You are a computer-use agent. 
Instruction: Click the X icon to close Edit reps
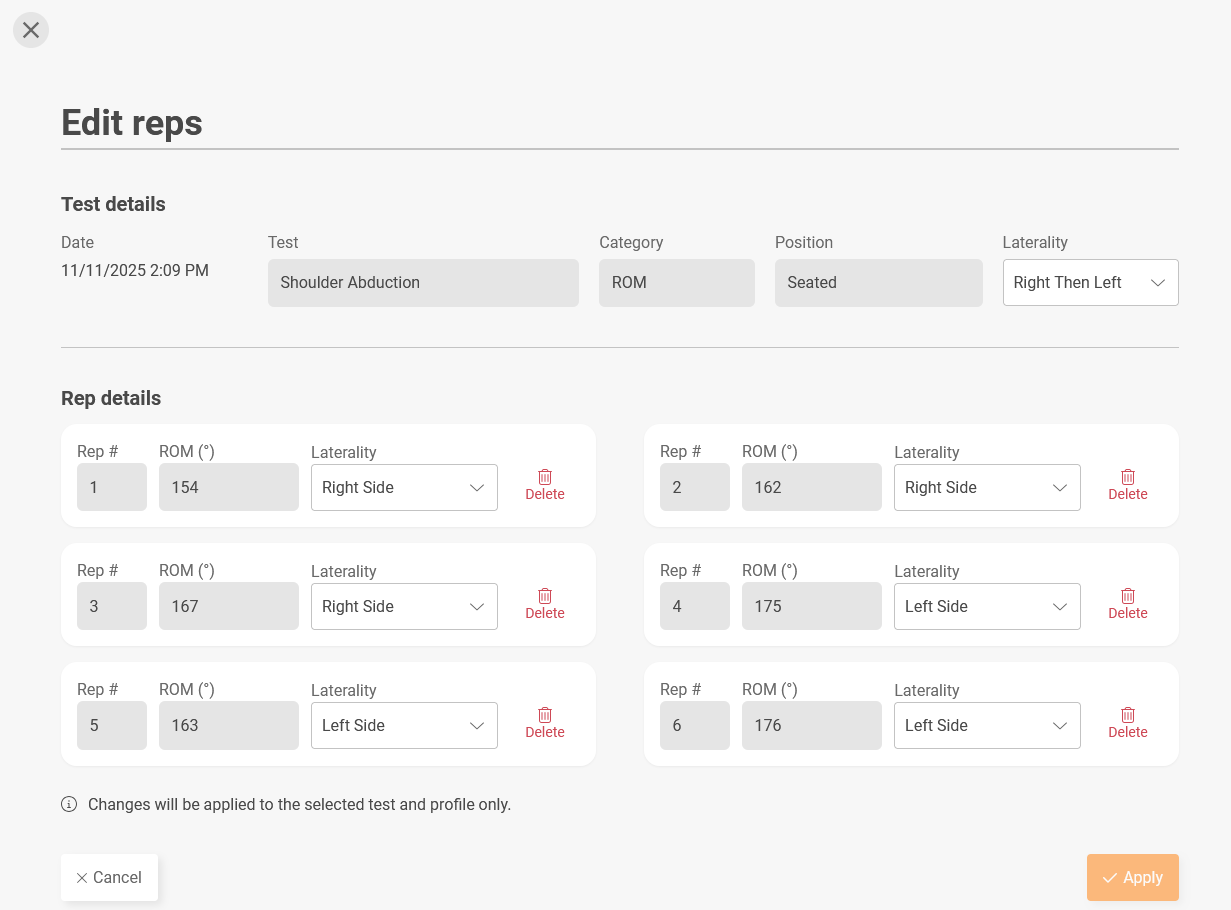(x=30, y=30)
